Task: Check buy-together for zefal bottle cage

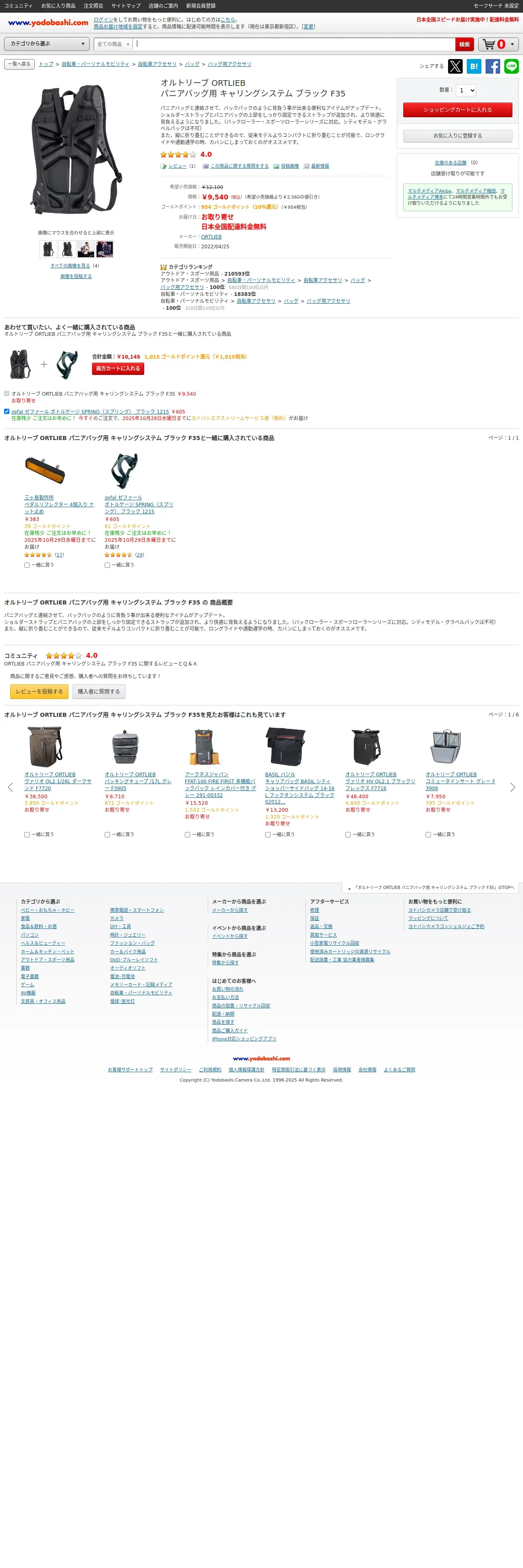Action: tap(107, 565)
